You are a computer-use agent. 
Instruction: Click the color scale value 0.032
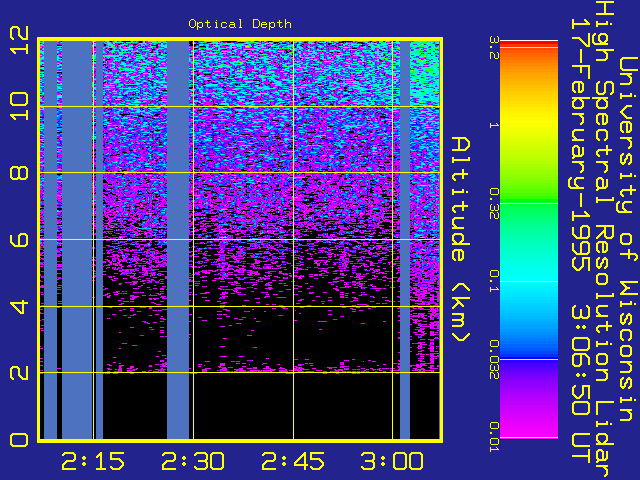point(494,359)
